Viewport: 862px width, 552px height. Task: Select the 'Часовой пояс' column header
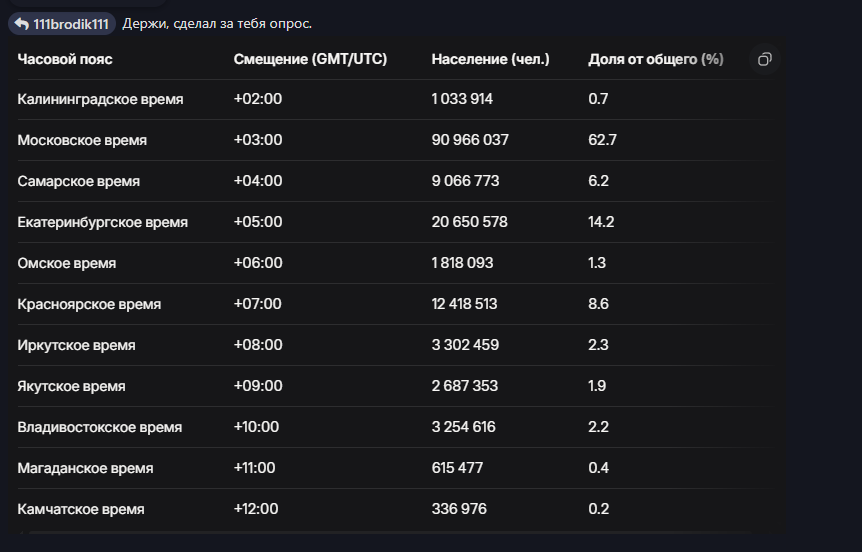click(x=65, y=60)
